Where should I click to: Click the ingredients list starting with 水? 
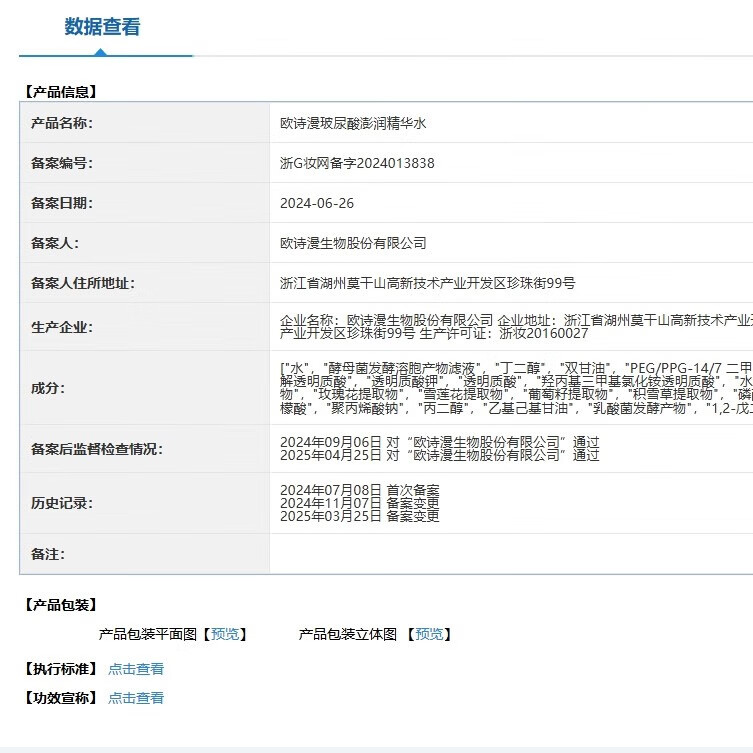point(516,388)
